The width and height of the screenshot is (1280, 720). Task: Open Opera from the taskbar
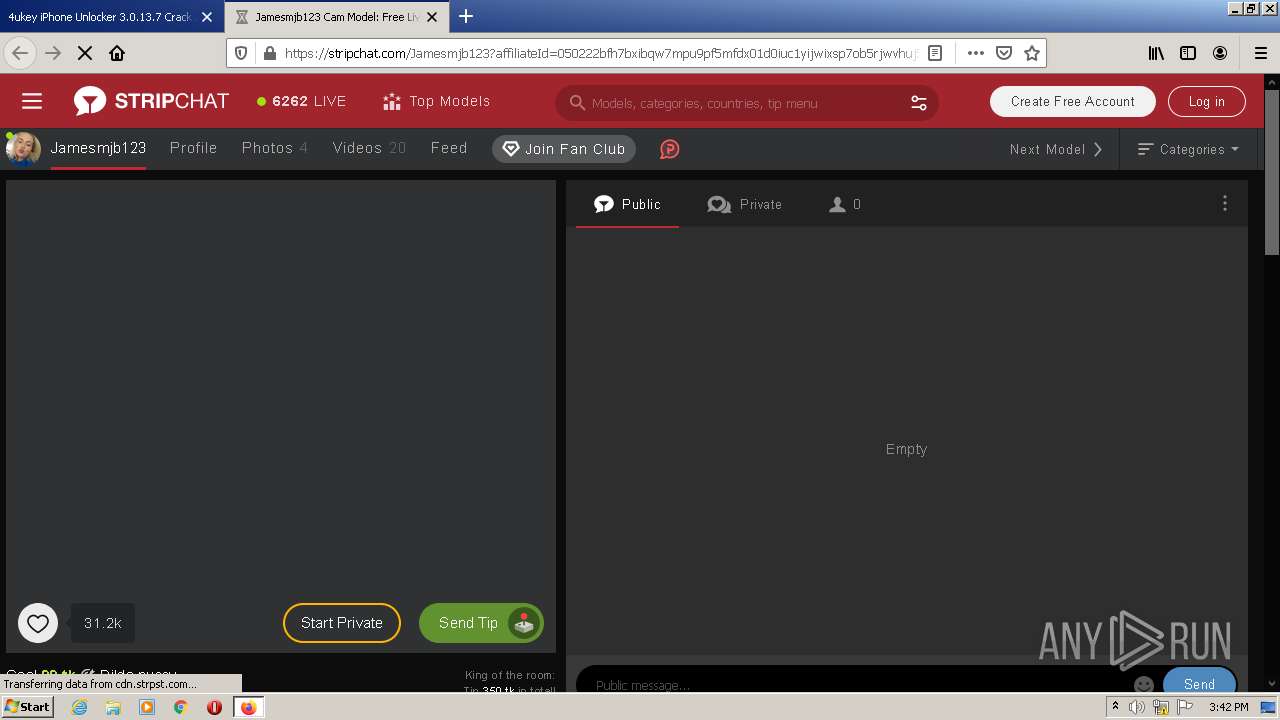click(x=214, y=707)
